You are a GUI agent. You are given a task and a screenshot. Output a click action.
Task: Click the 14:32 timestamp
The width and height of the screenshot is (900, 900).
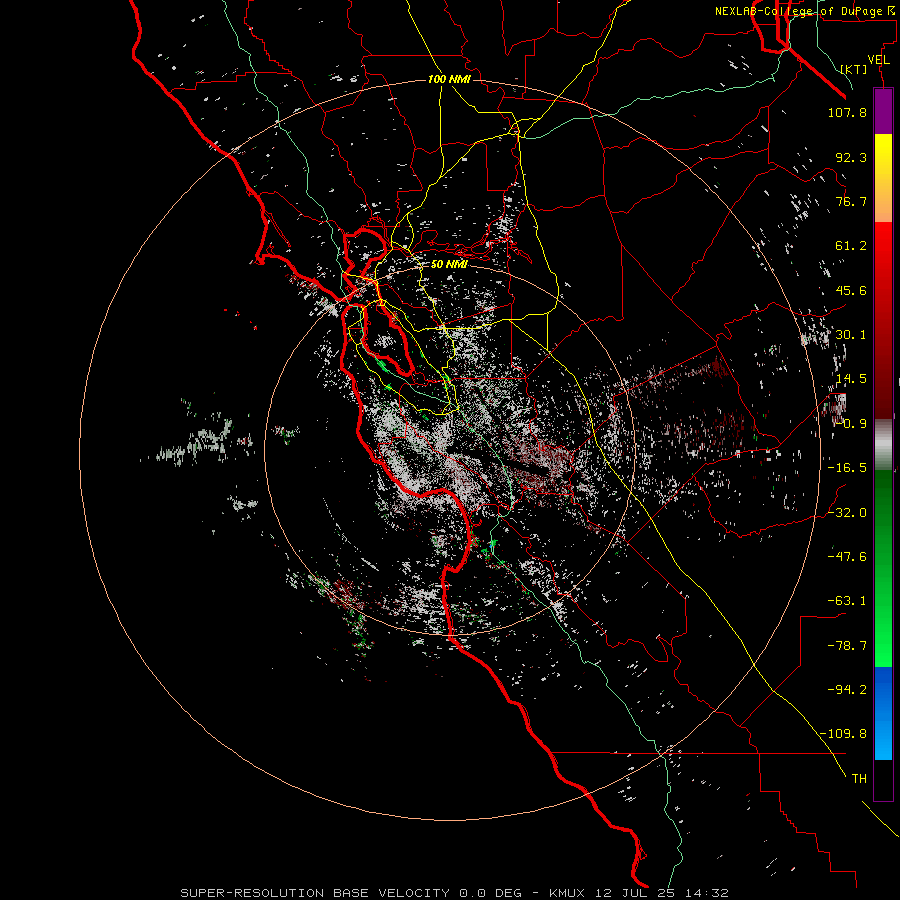pyautogui.click(x=709, y=893)
